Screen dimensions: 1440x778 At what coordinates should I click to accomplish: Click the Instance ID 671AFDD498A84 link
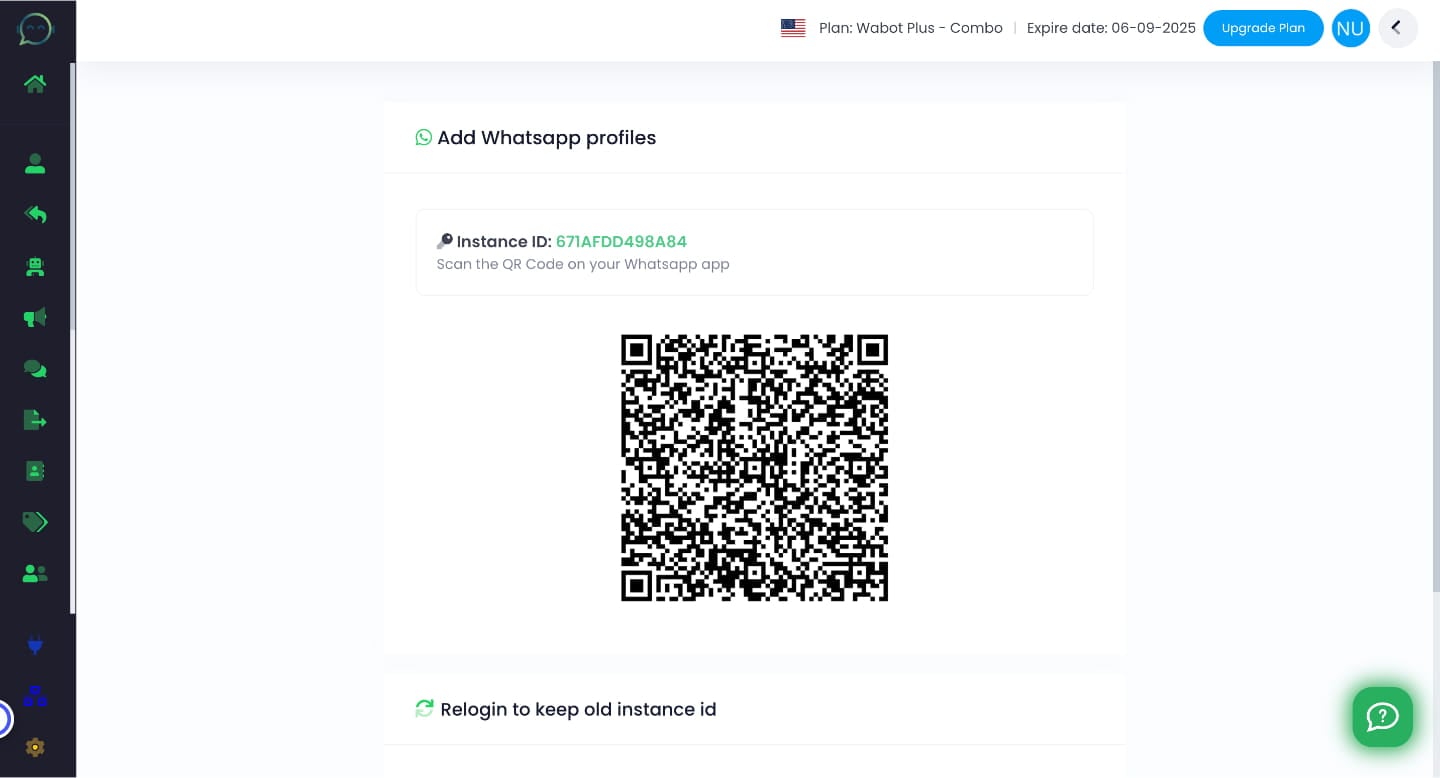[621, 242]
